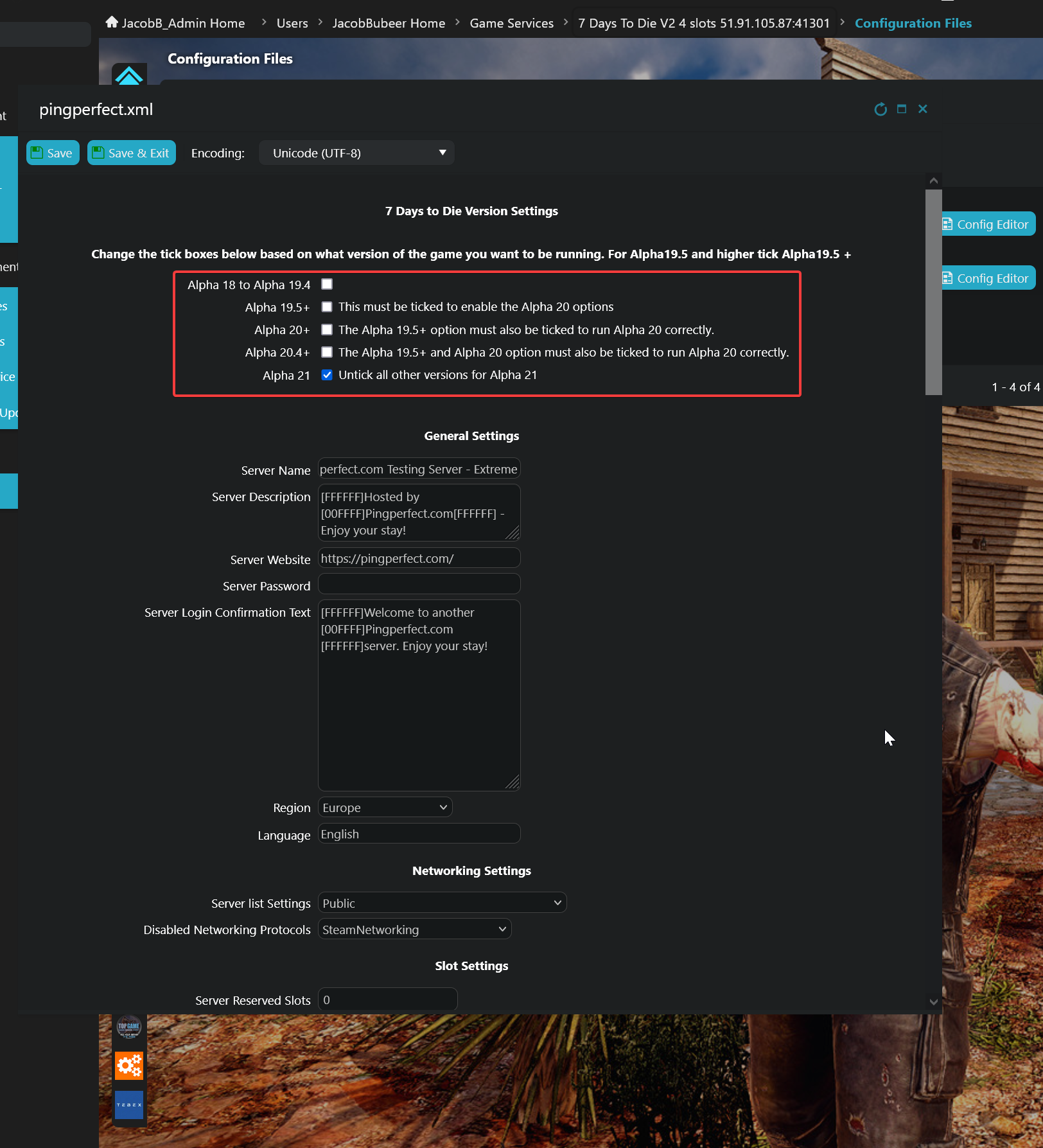Maximize the pingperfect.xml editor window
This screenshot has width=1043, height=1148.
pyautogui.click(x=902, y=109)
